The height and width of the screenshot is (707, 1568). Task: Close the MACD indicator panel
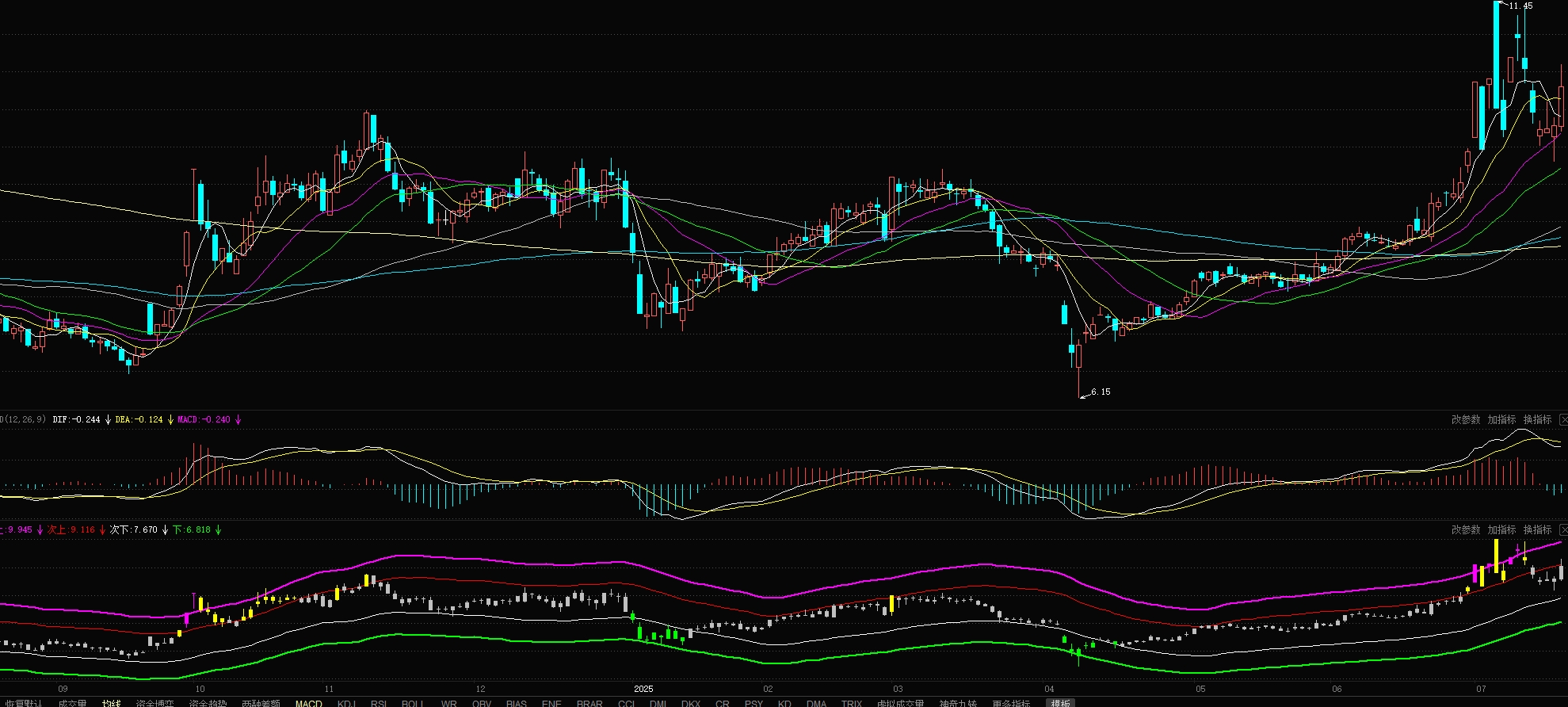click(1563, 419)
